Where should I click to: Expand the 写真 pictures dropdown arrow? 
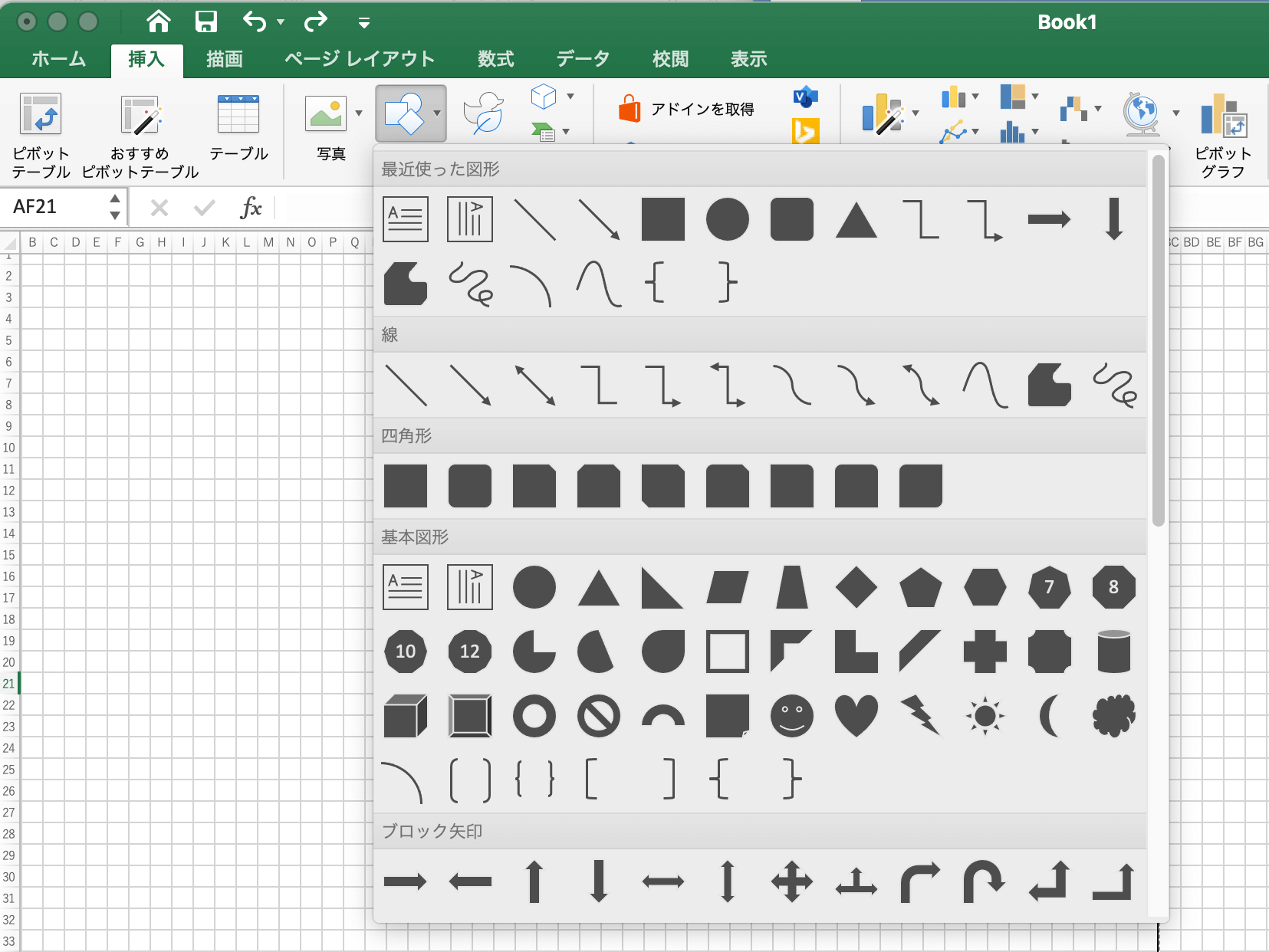[359, 113]
